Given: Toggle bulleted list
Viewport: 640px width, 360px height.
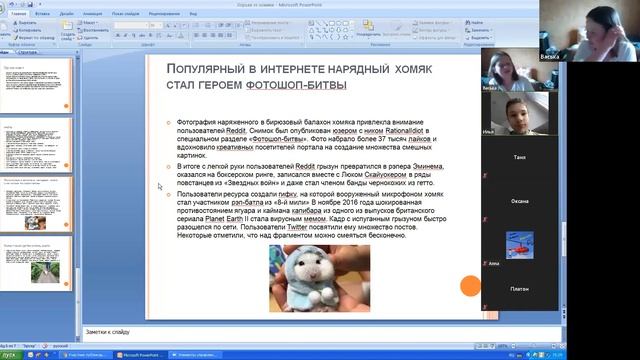Looking at the screenshot, I should pyautogui.click(x=197, y=25).
